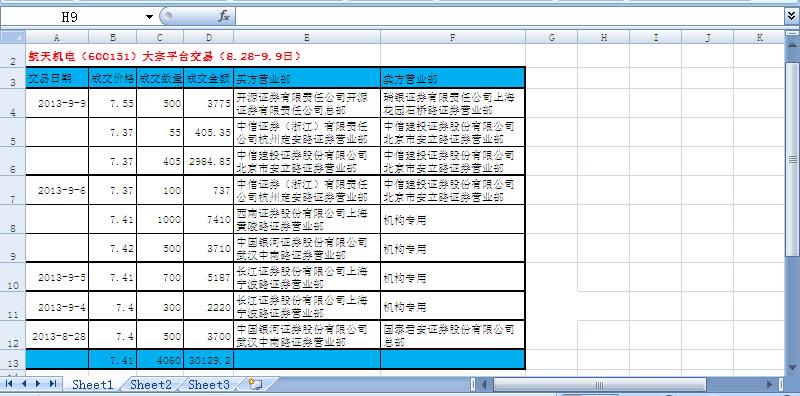Click horizontal scrollbar left arrow
The width and height of the screenshot is (800, 396).
[x=484, y=384]
